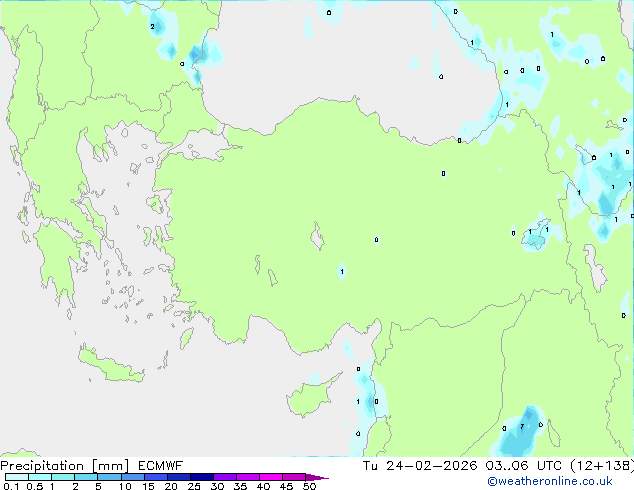This screenshot has height=490, width=634.
Task: Click the 5 mm legend color swatch
Action: [109, 477]
